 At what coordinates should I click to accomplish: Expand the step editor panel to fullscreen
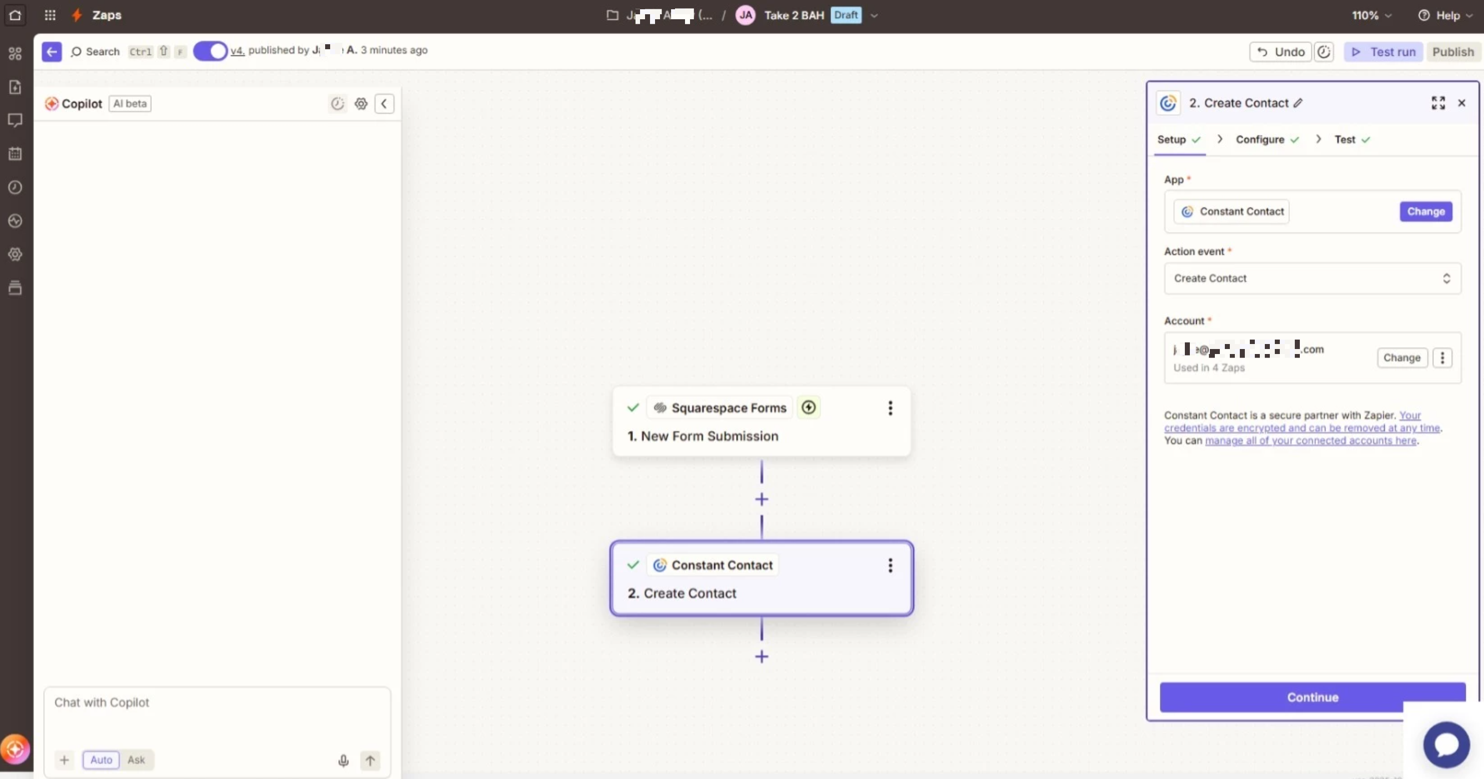point(1438,103)
